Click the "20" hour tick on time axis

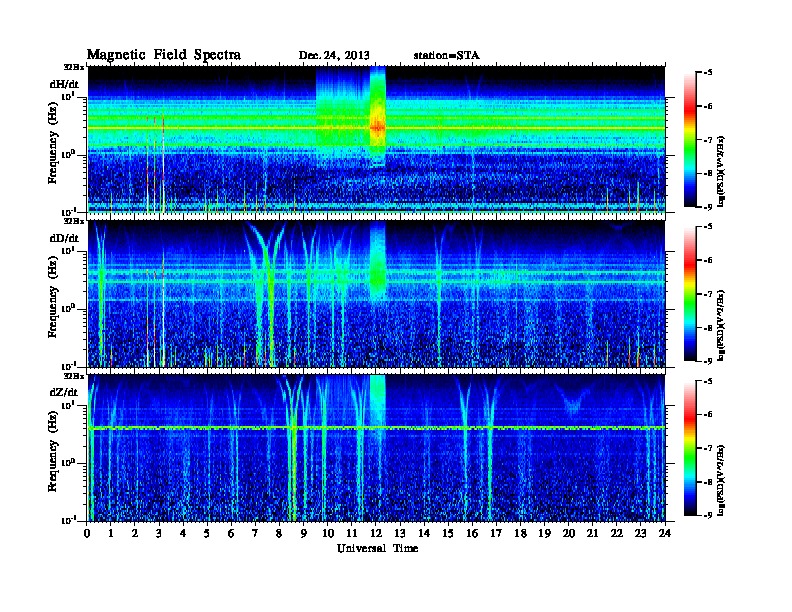[569, 533]
